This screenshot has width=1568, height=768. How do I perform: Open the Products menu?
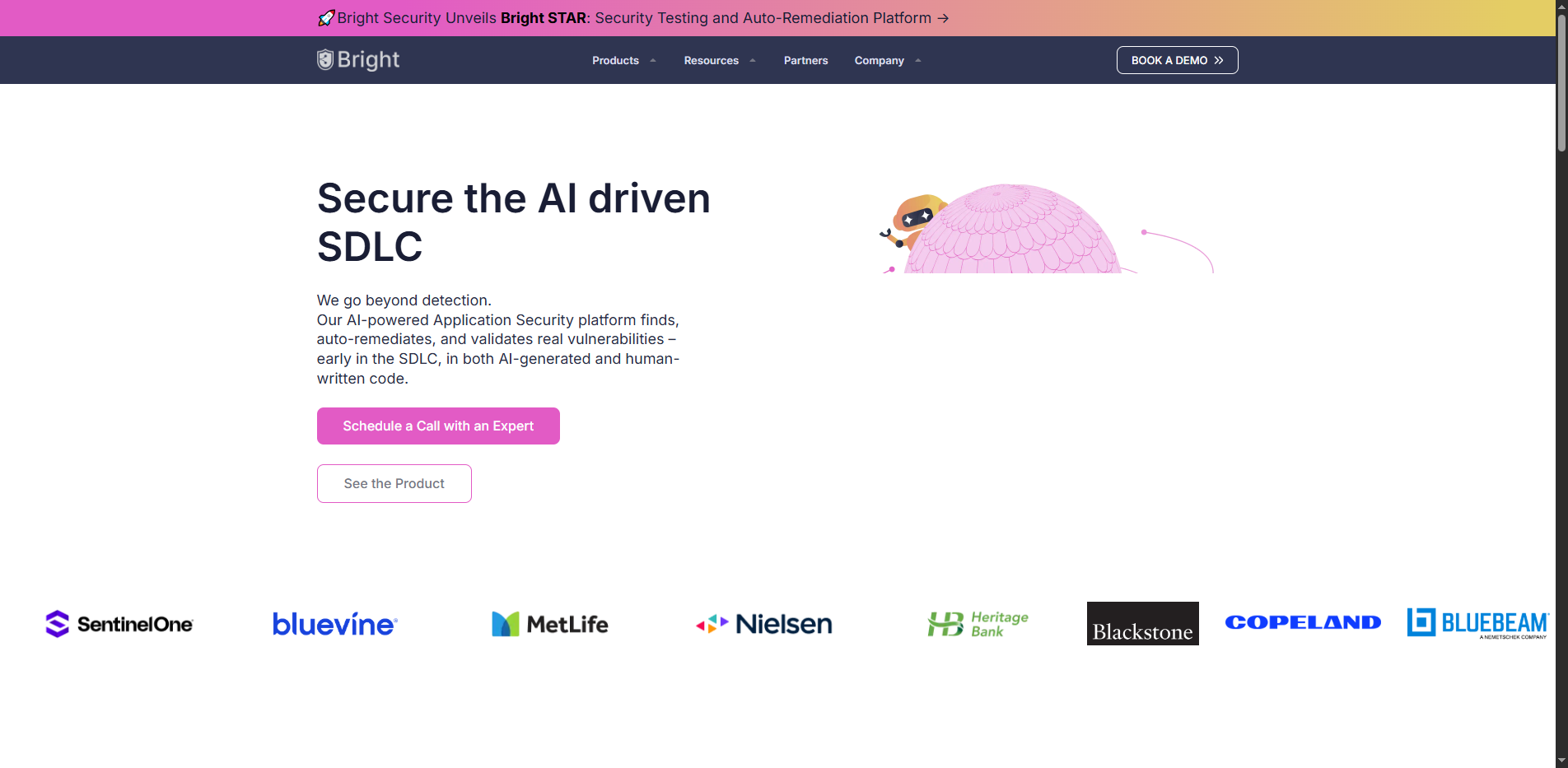coord(615,60)
